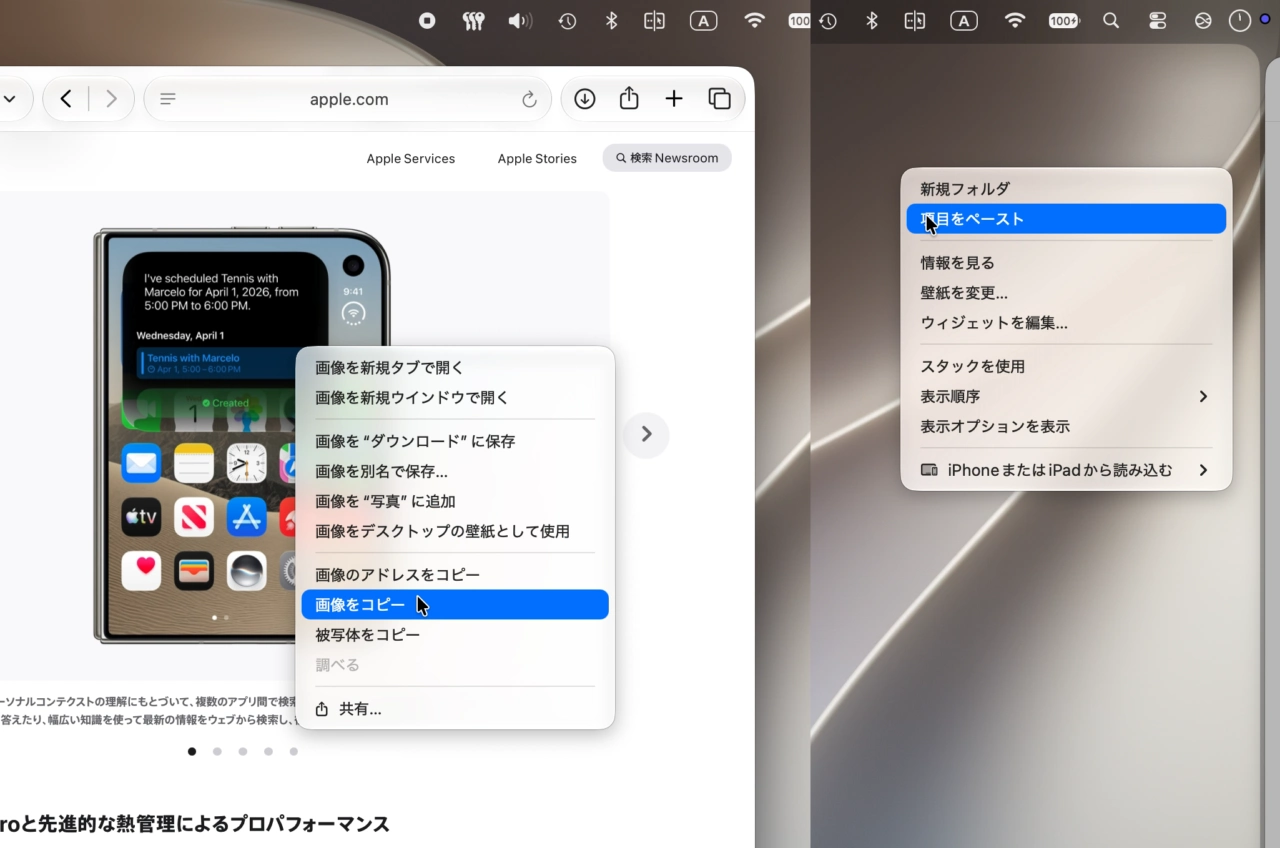Image resolution: width=1280 pixels, height=848 pixels.
Task: Choose 画像を"ダウンロード"に保存
Action: tap(455, 441)
